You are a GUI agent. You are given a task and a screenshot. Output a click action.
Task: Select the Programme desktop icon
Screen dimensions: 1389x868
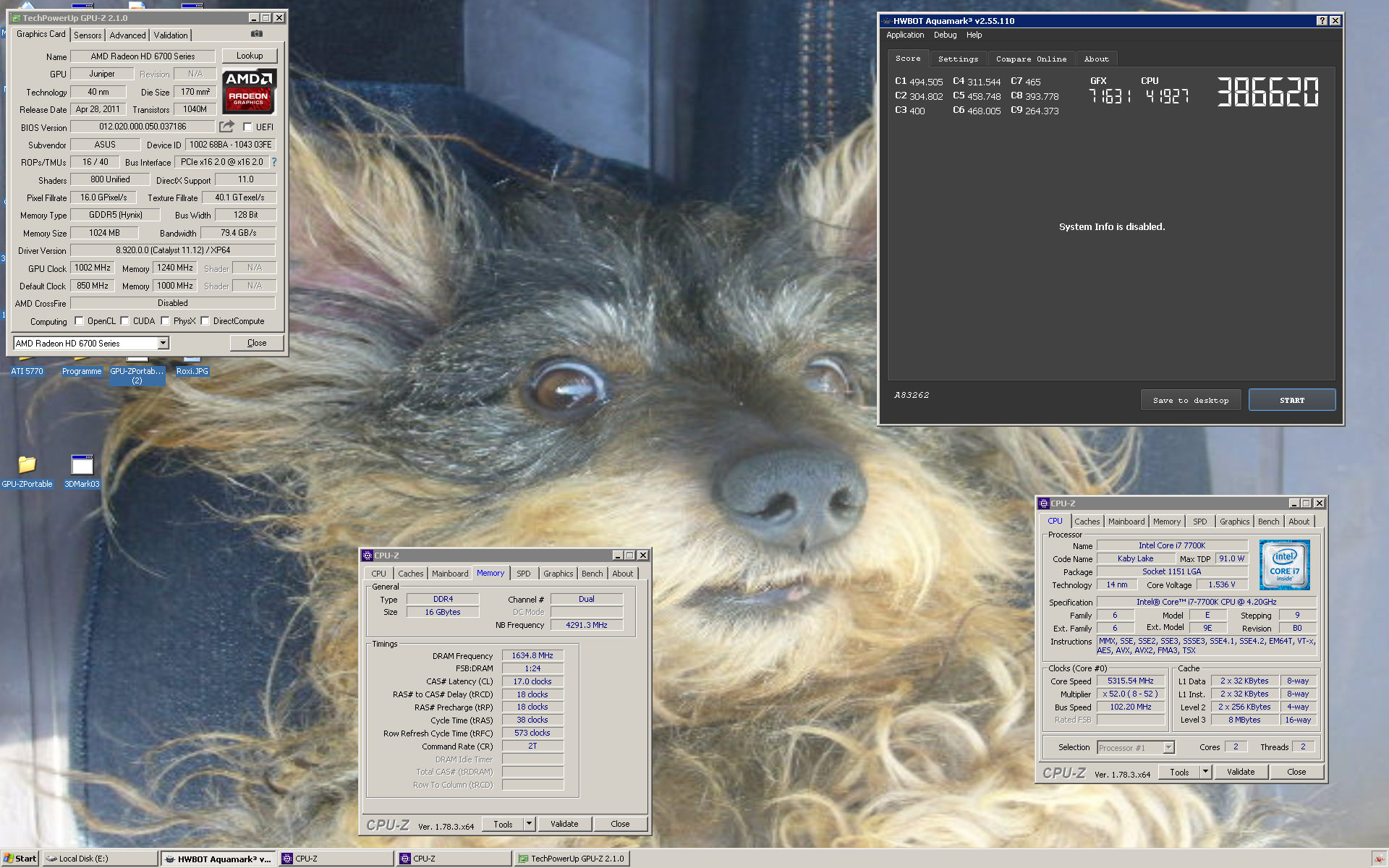(82, 371)
